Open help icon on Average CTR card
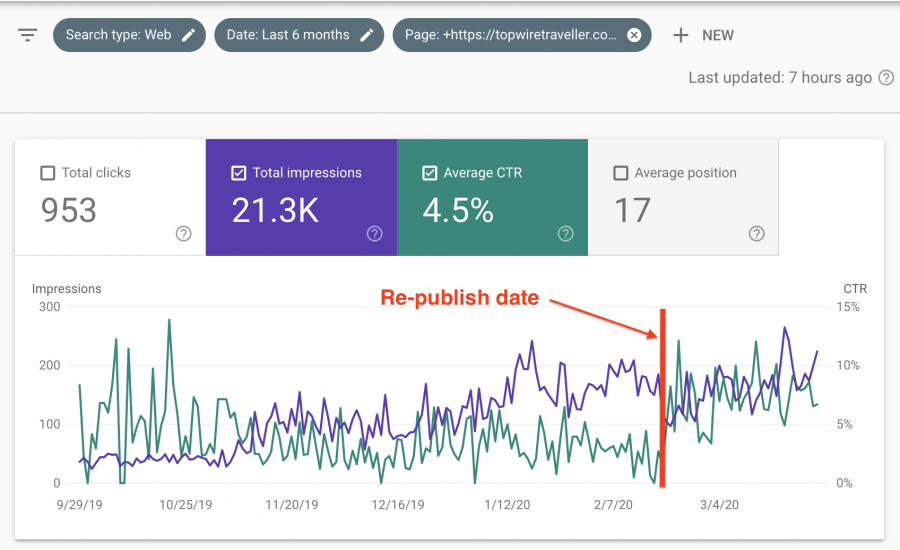Screen dimensions: 900x550 point(566,234)
